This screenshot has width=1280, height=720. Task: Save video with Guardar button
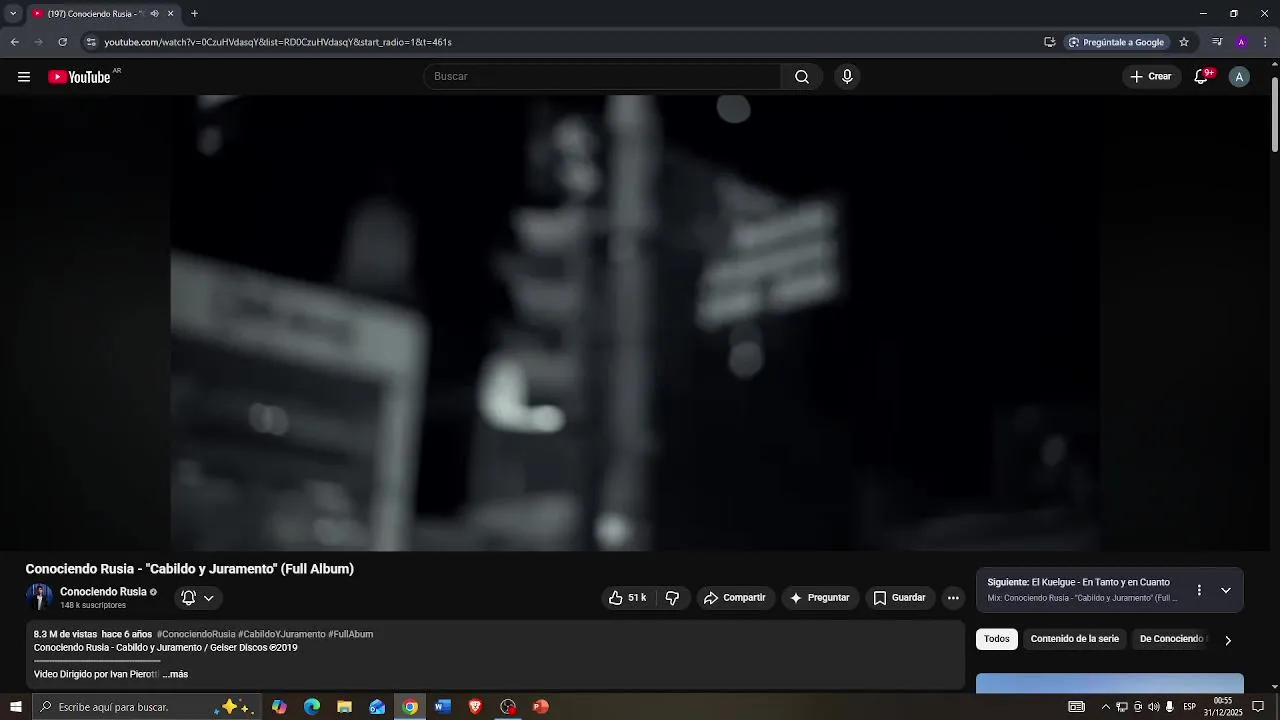[900, 598]
